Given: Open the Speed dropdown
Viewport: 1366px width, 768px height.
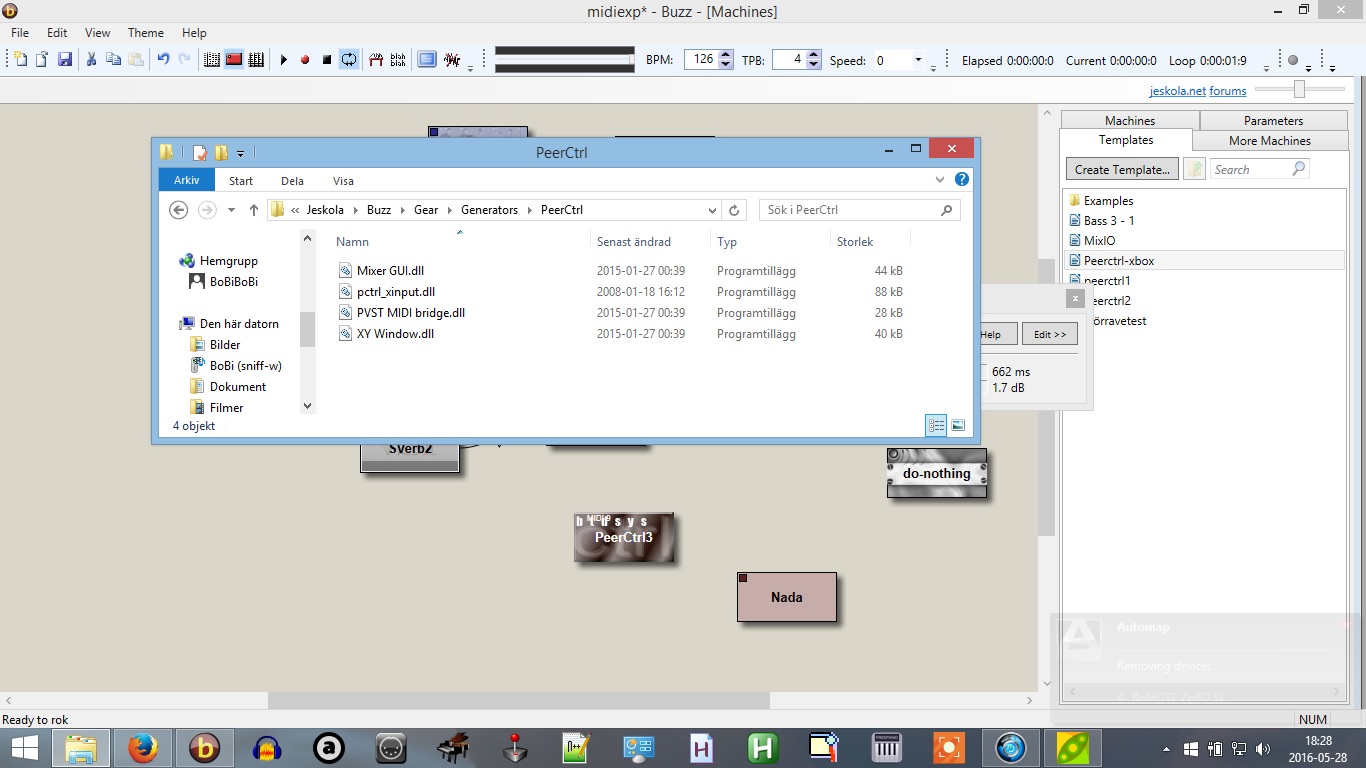Looking at the screenshot, I should click(918, 60).
